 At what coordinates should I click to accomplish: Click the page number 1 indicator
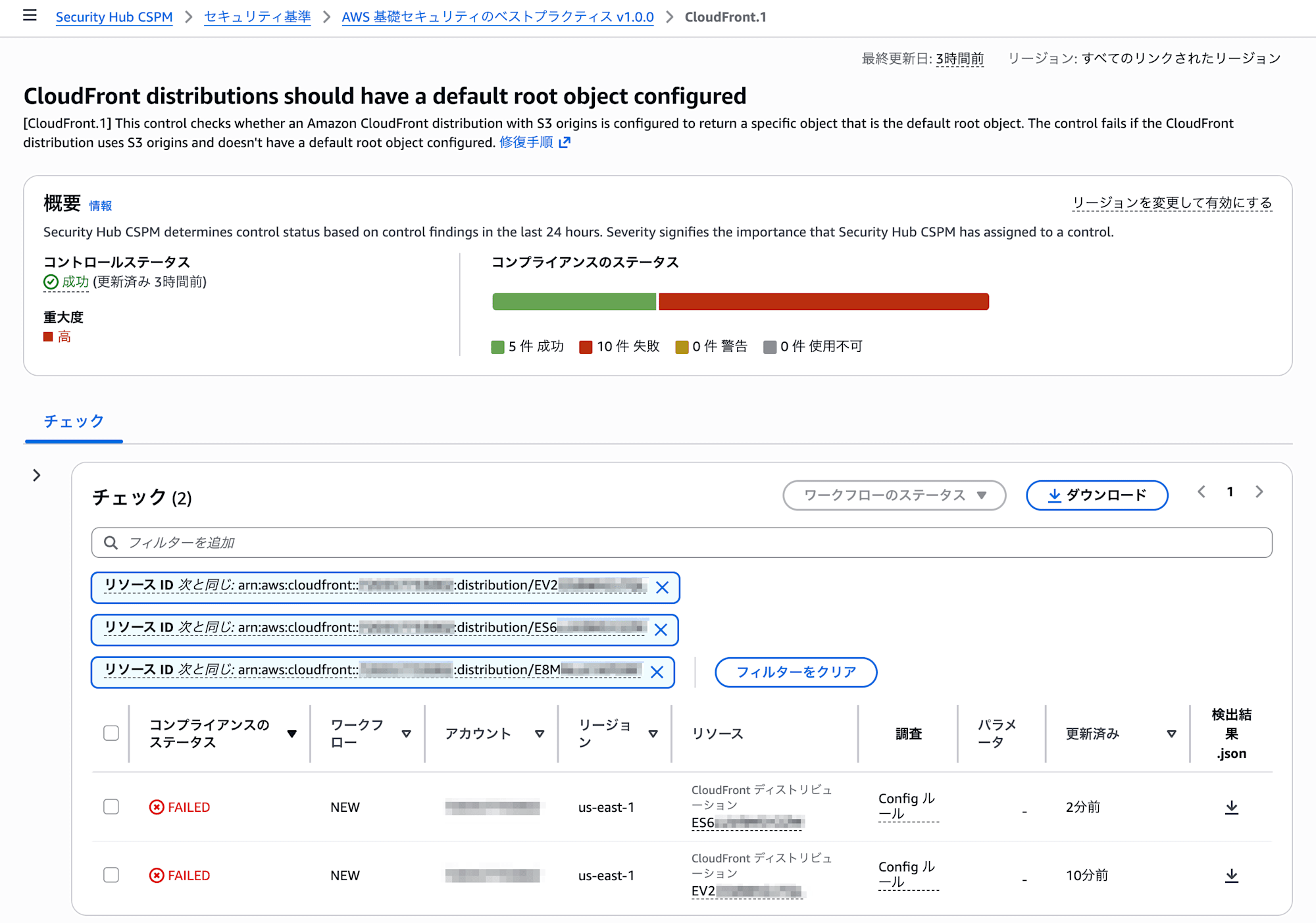(1230, 492)
